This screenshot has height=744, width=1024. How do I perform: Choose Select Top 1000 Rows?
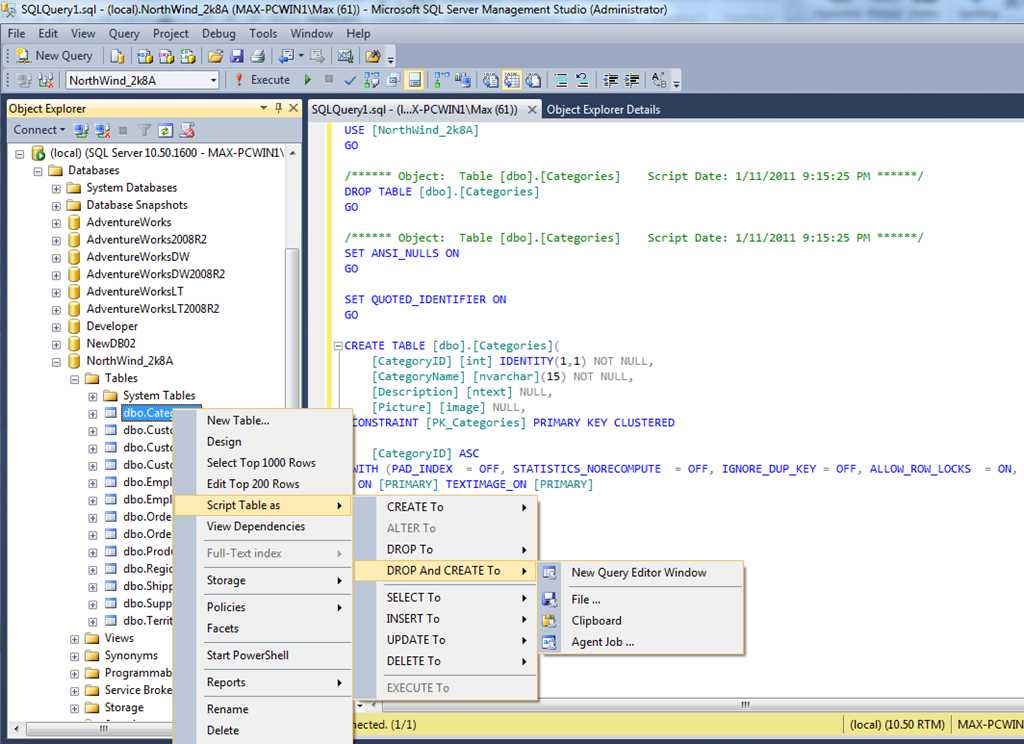pos(263,462)
